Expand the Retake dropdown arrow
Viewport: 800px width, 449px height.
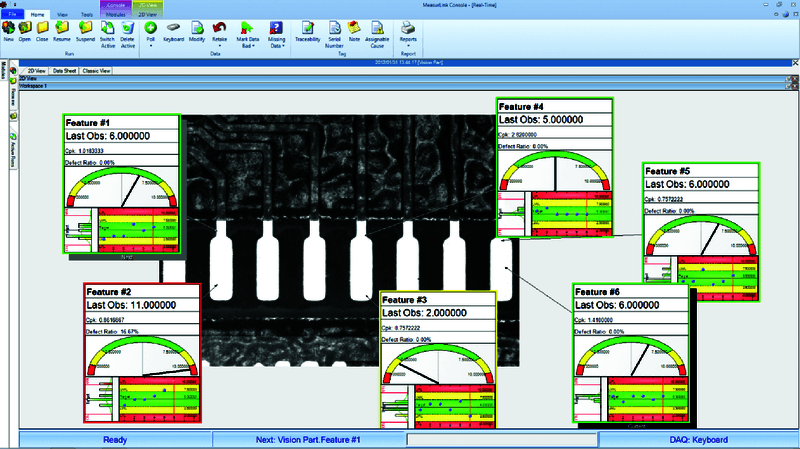coord(219,46)
